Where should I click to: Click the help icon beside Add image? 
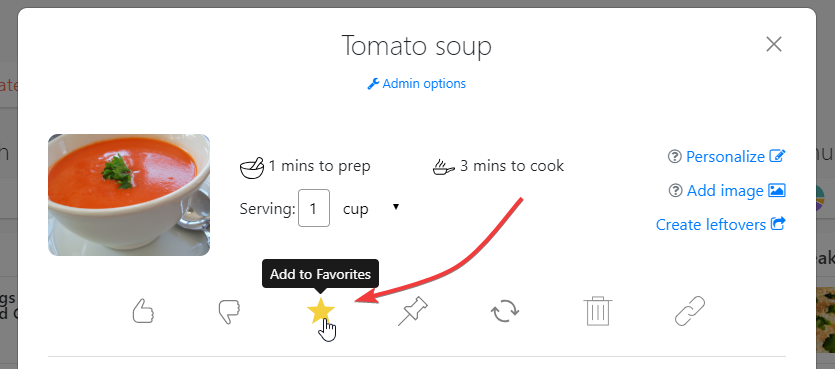click(675, 191)
